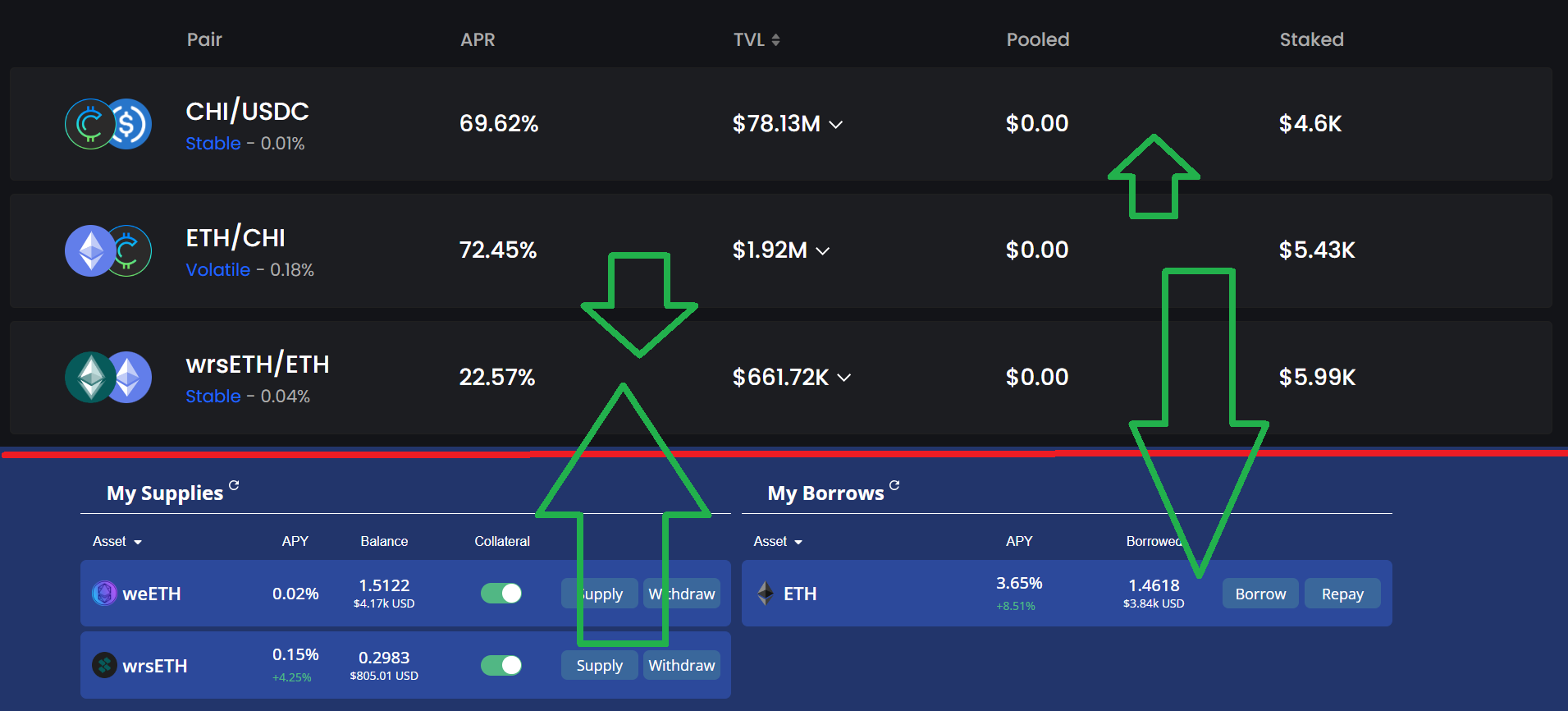Supply more wrsETH
Screen dimensions: 1568x711
[599, 665]
